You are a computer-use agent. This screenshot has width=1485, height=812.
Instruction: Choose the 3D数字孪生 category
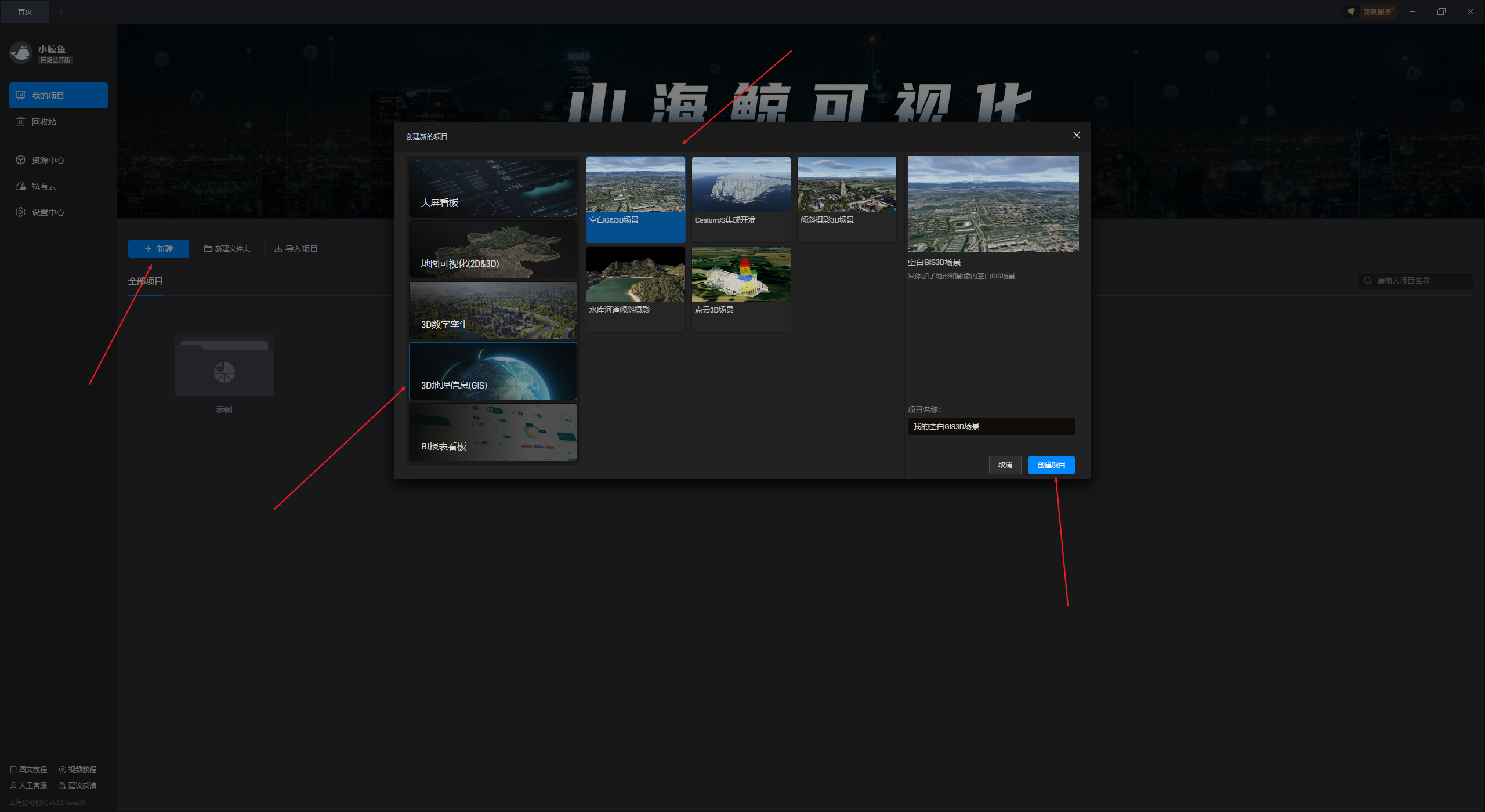pos(492,310)
